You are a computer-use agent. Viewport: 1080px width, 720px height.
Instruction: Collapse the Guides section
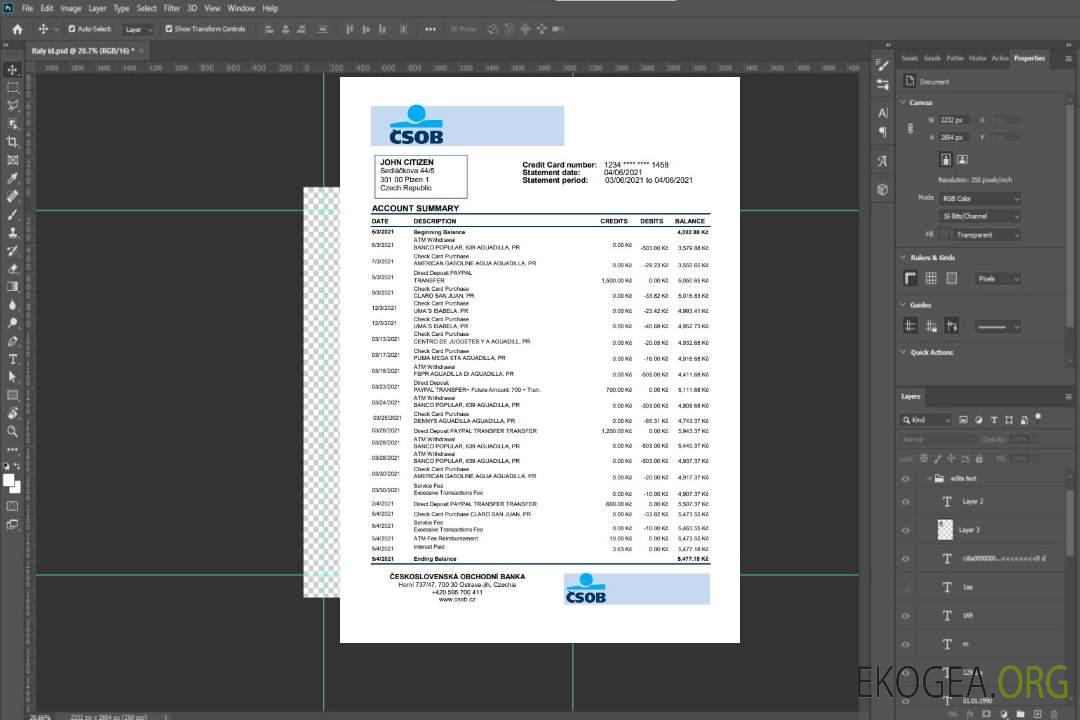coord(903,305)
